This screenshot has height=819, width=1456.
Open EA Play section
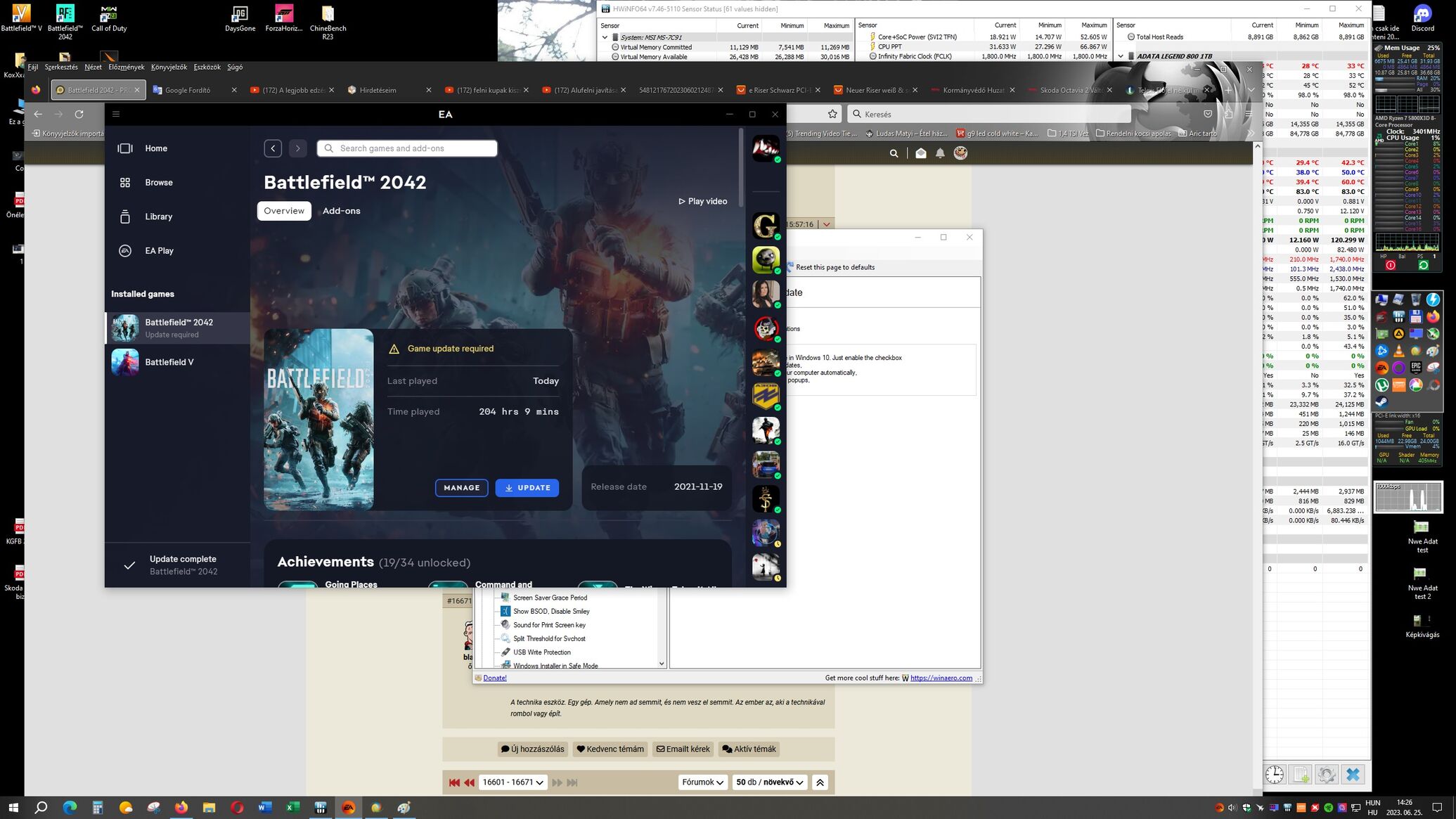[159, 251]
